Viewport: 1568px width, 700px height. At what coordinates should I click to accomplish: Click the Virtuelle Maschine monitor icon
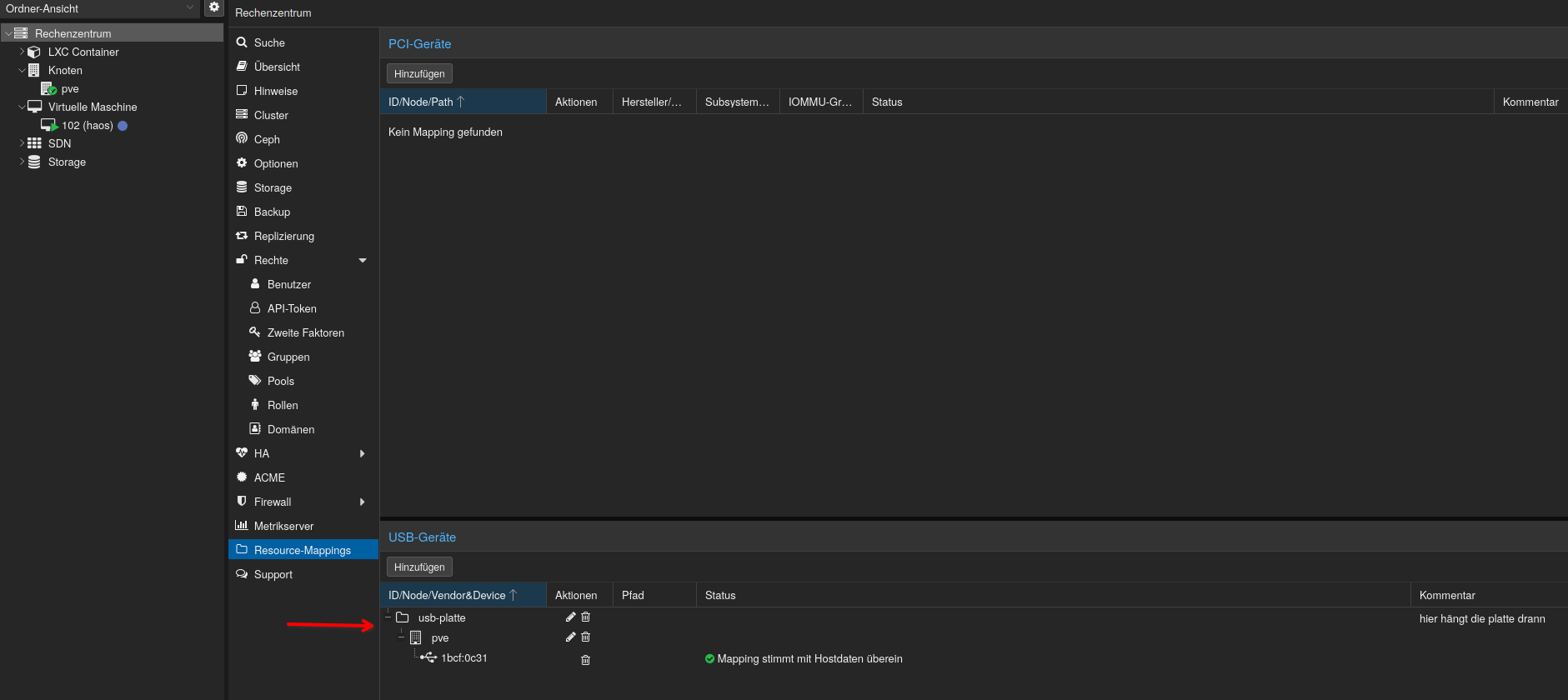pyautogui.click(x=35, y=107)
